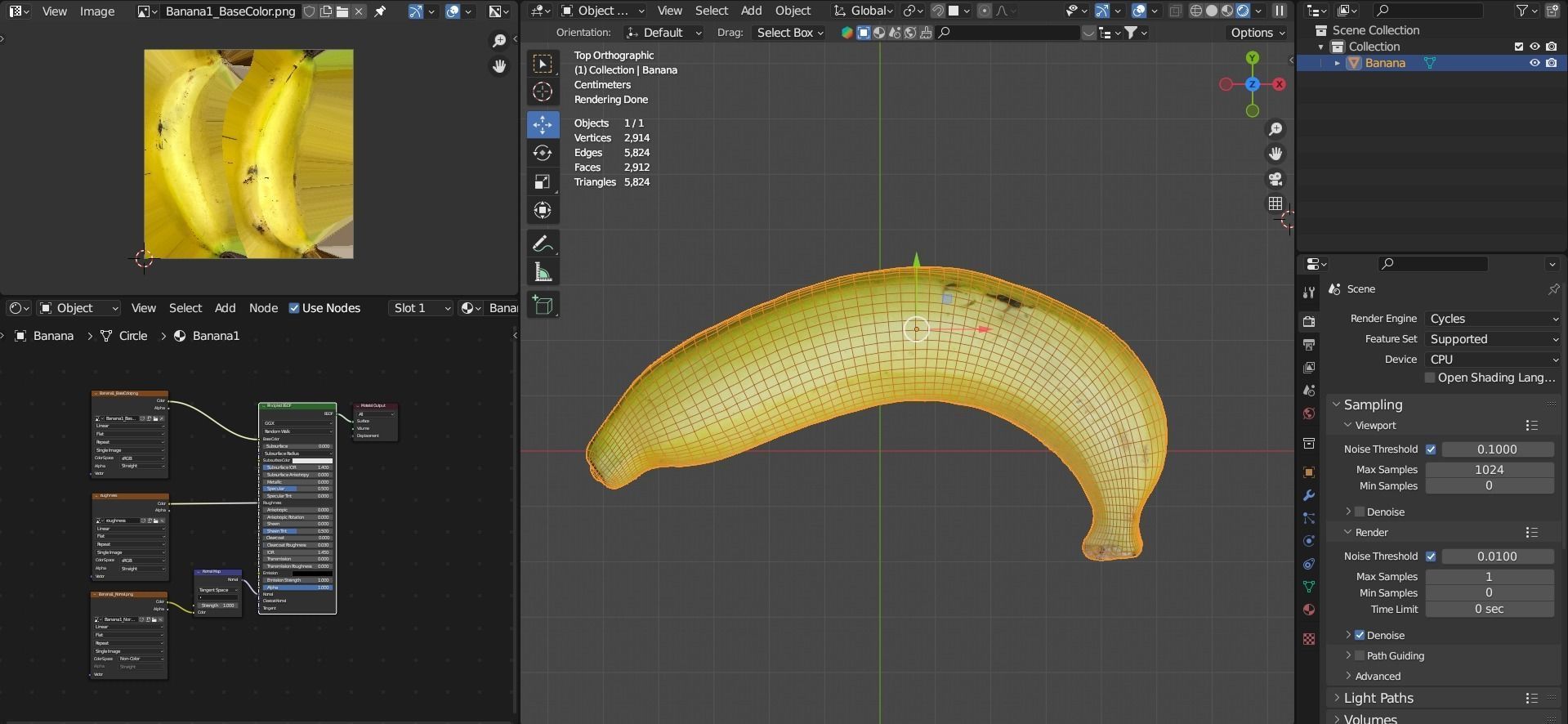This screenshot has width=1568, height=724.
Task: Open the World properties tab
Action: tap(1309, 413)
